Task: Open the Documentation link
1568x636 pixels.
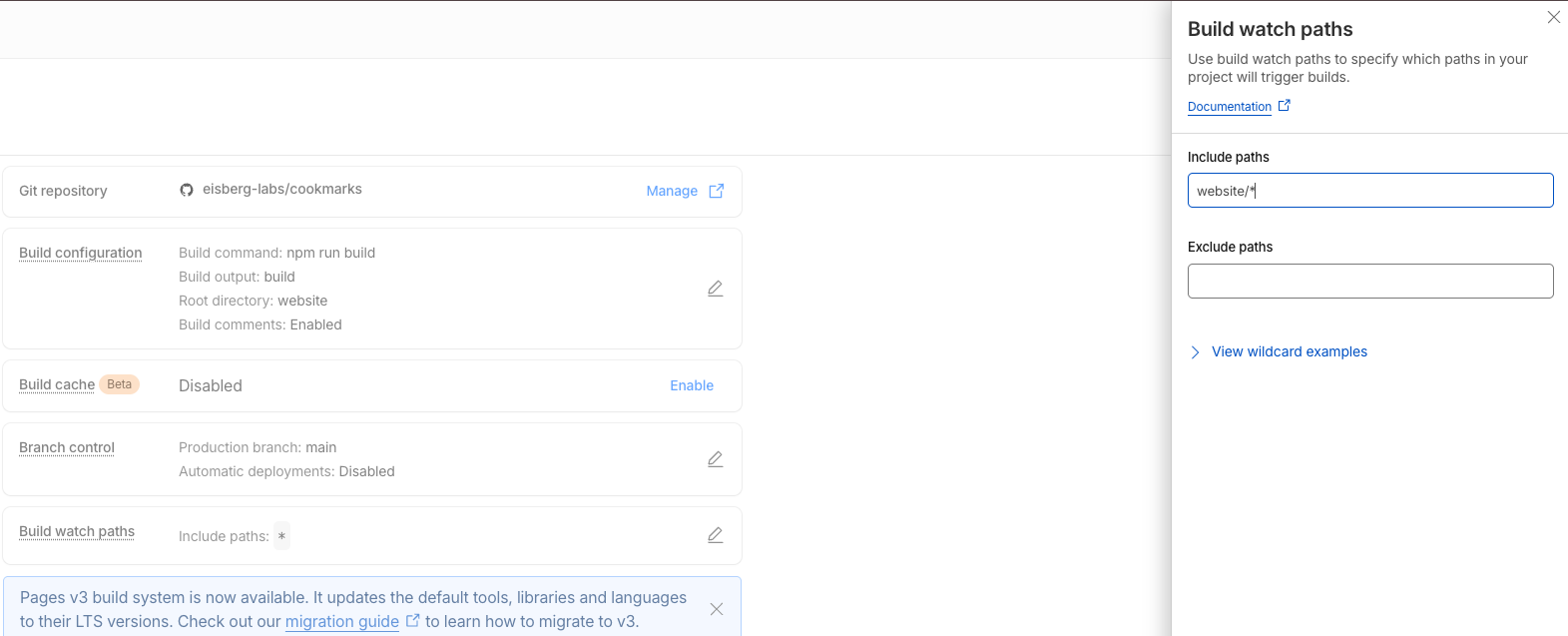Action: tap(1230, 107)
